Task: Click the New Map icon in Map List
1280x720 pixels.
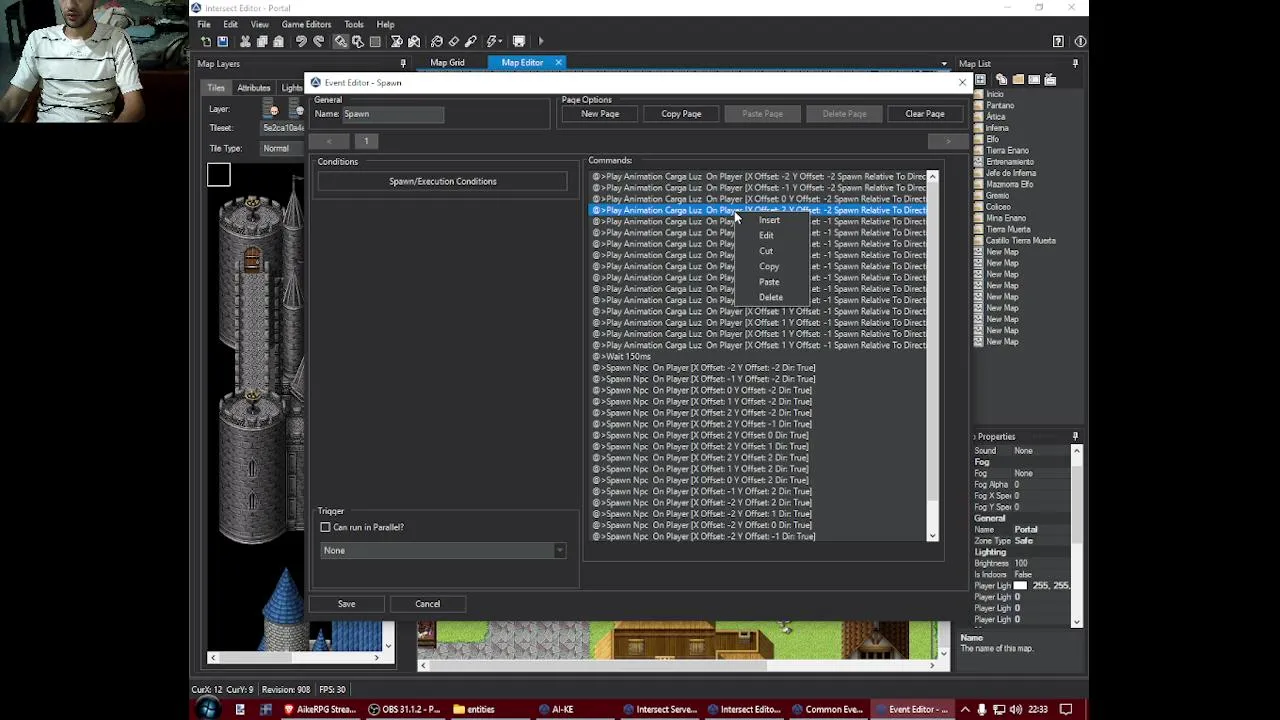Action: pos(1001,80)
